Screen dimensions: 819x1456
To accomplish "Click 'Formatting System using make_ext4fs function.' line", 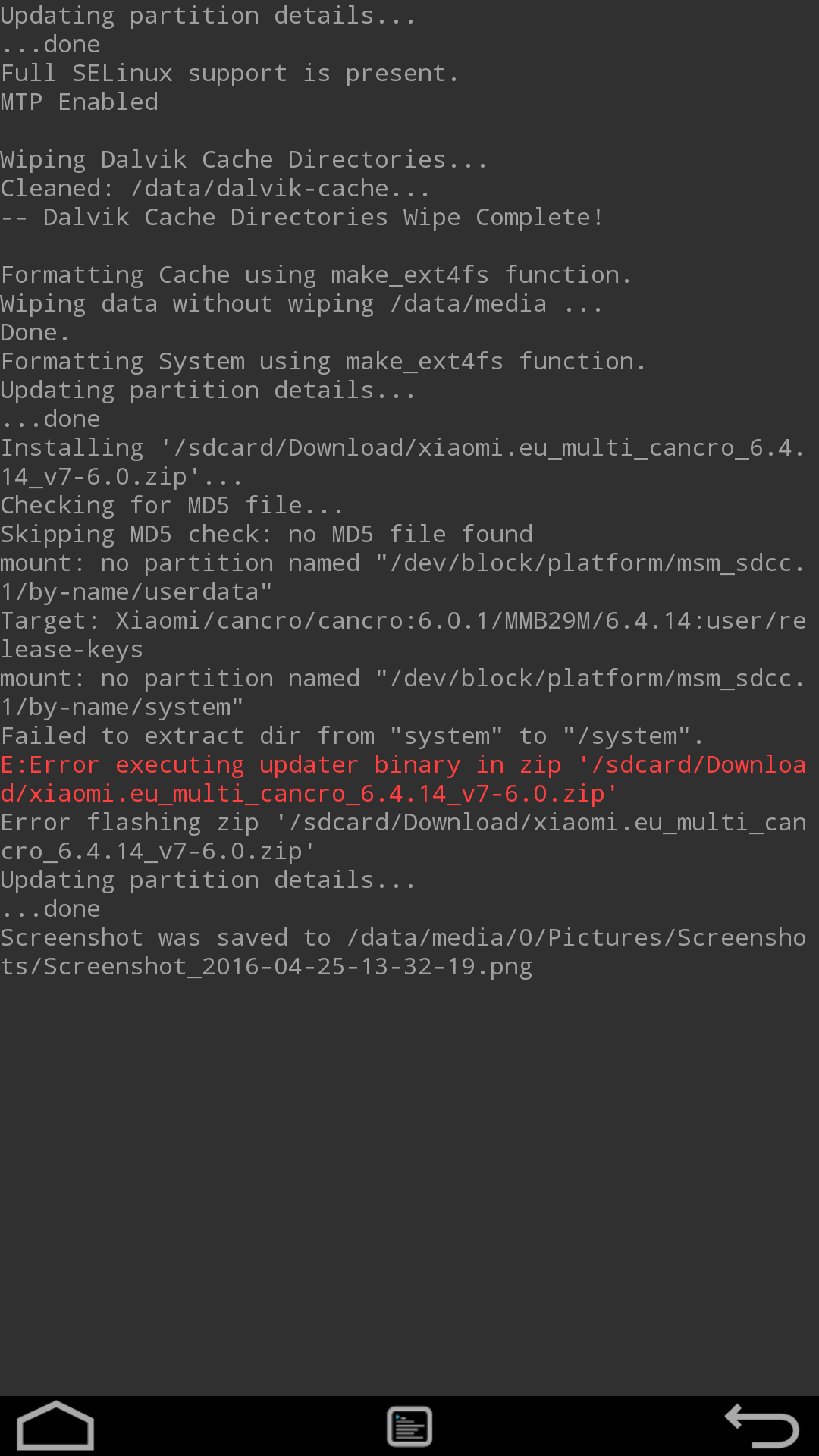I will tap(323, 362).
